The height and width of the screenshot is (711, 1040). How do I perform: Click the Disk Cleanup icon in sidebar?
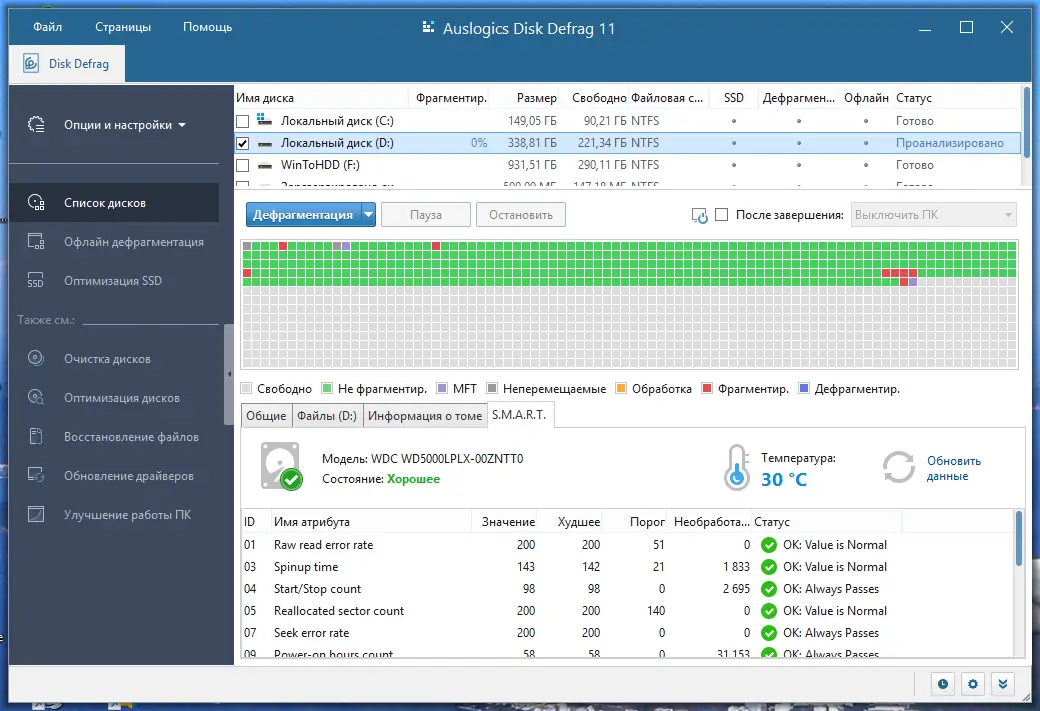tap(36, 359)
